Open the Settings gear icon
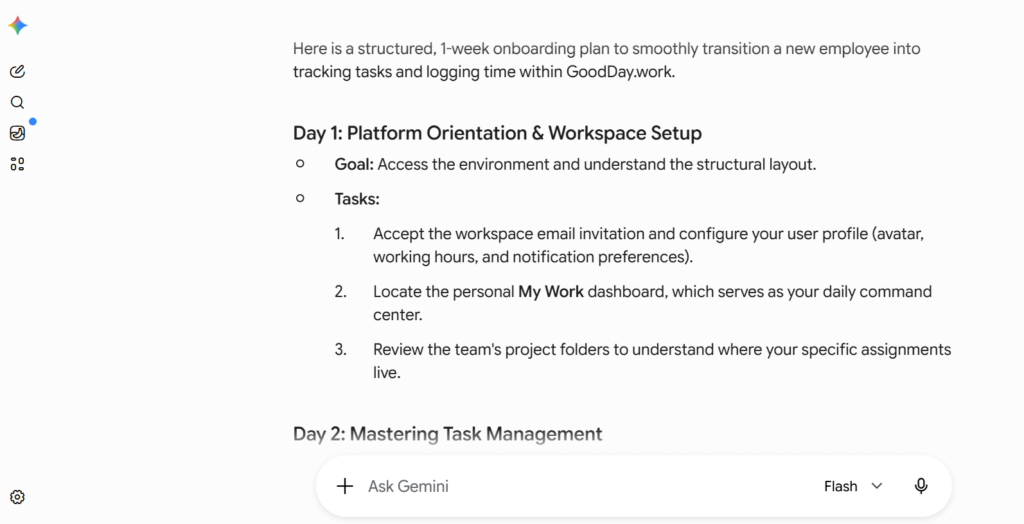Screen dimensions: 1024x524 tap(18, 497)
